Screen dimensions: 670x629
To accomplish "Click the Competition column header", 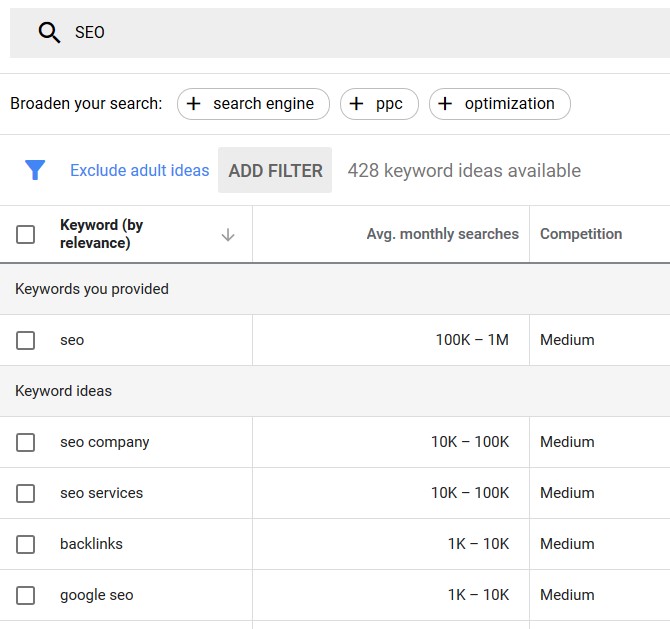I will tap(581, 234).
